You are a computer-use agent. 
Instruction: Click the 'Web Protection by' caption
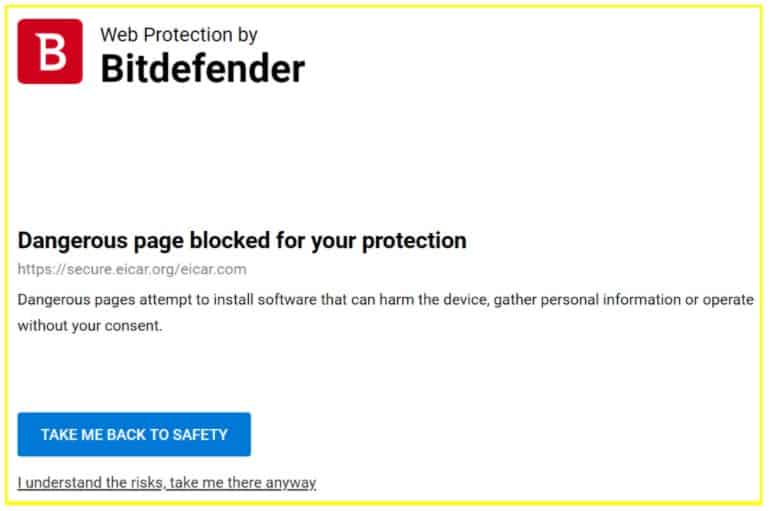(x=179, y=35)
